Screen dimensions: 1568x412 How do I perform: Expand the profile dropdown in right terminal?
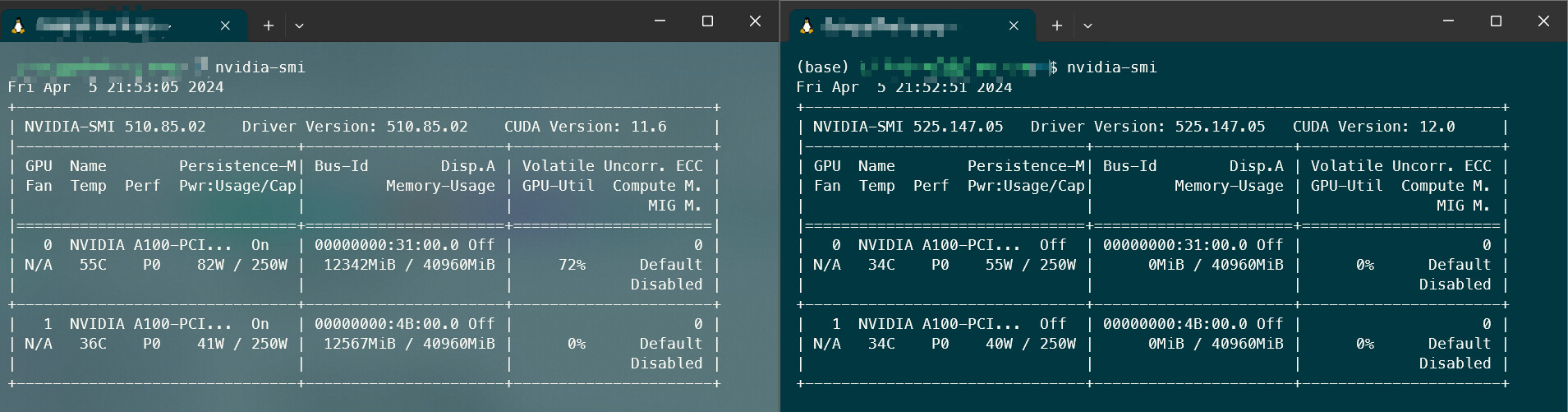click(1087, 25)
